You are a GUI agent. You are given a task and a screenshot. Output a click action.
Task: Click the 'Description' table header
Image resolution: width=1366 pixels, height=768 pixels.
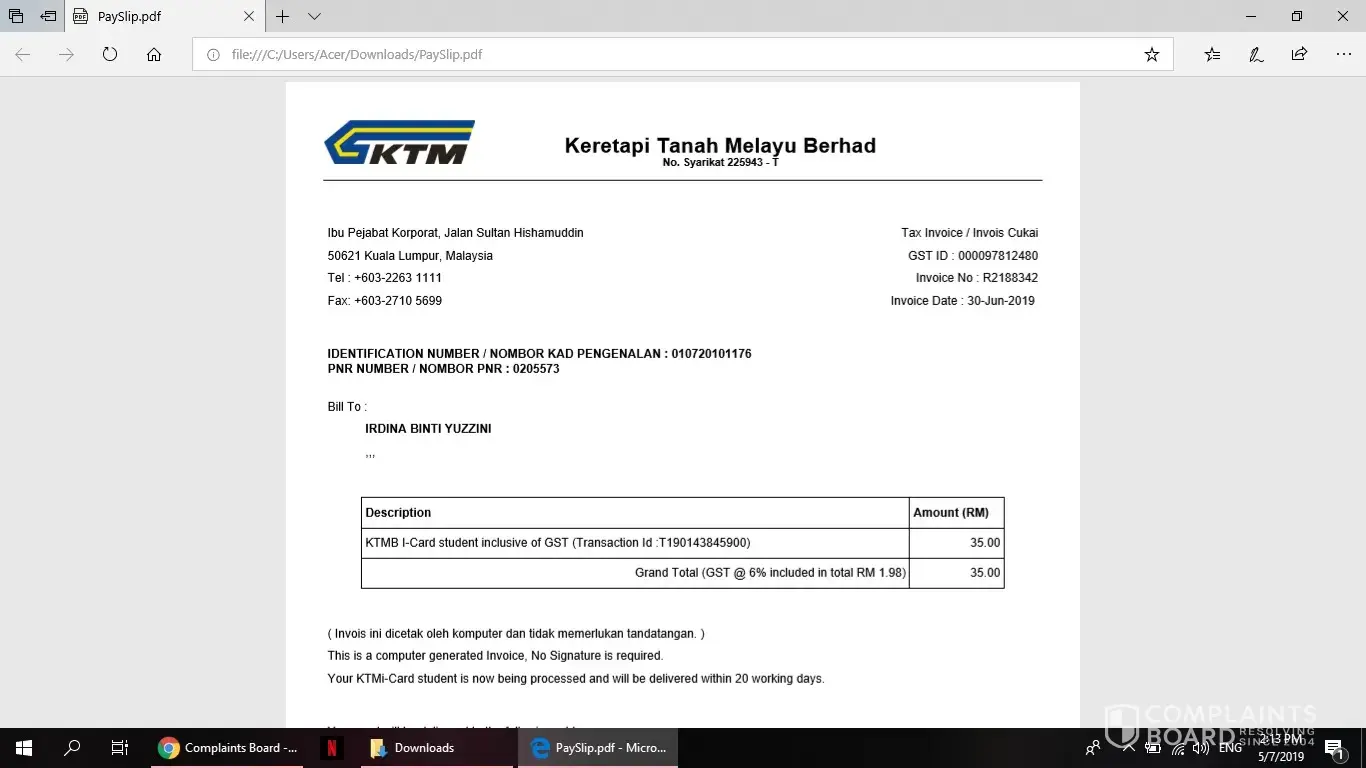point(398,513)
